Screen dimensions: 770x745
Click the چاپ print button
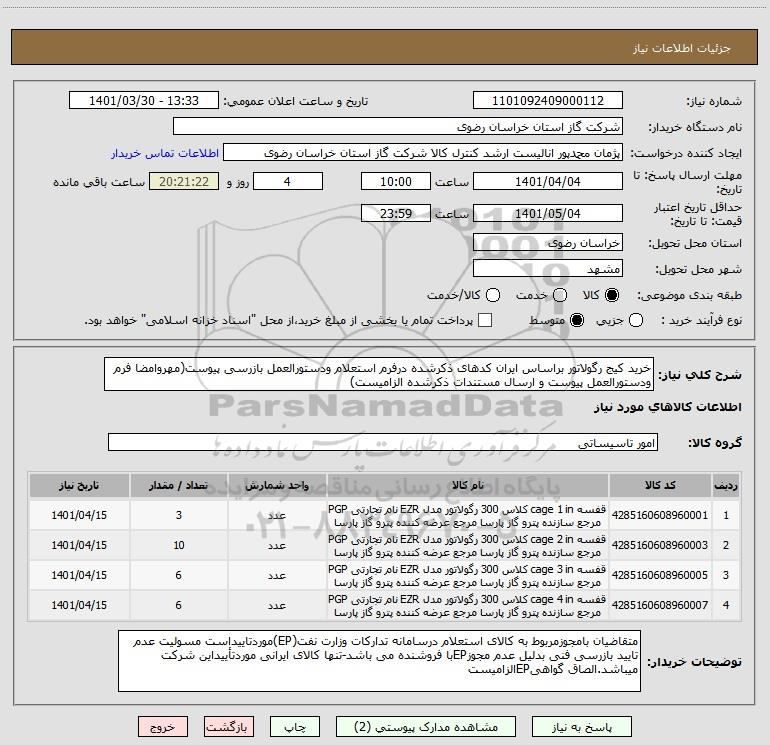point(295,727)
